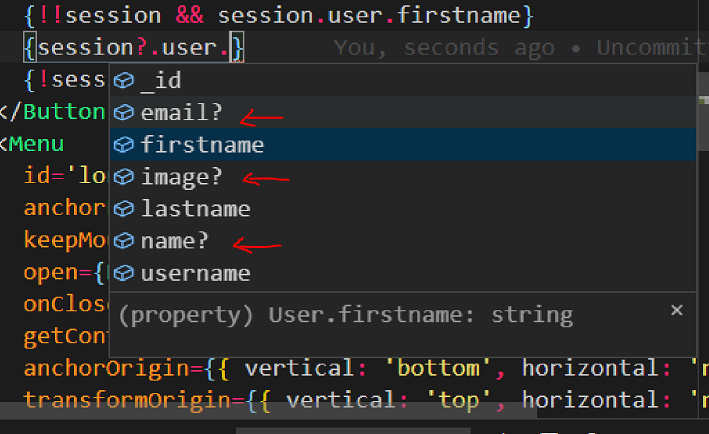Click the property cube icon beside email?
The image size is (709, 434).
click(x=123, y=113)
